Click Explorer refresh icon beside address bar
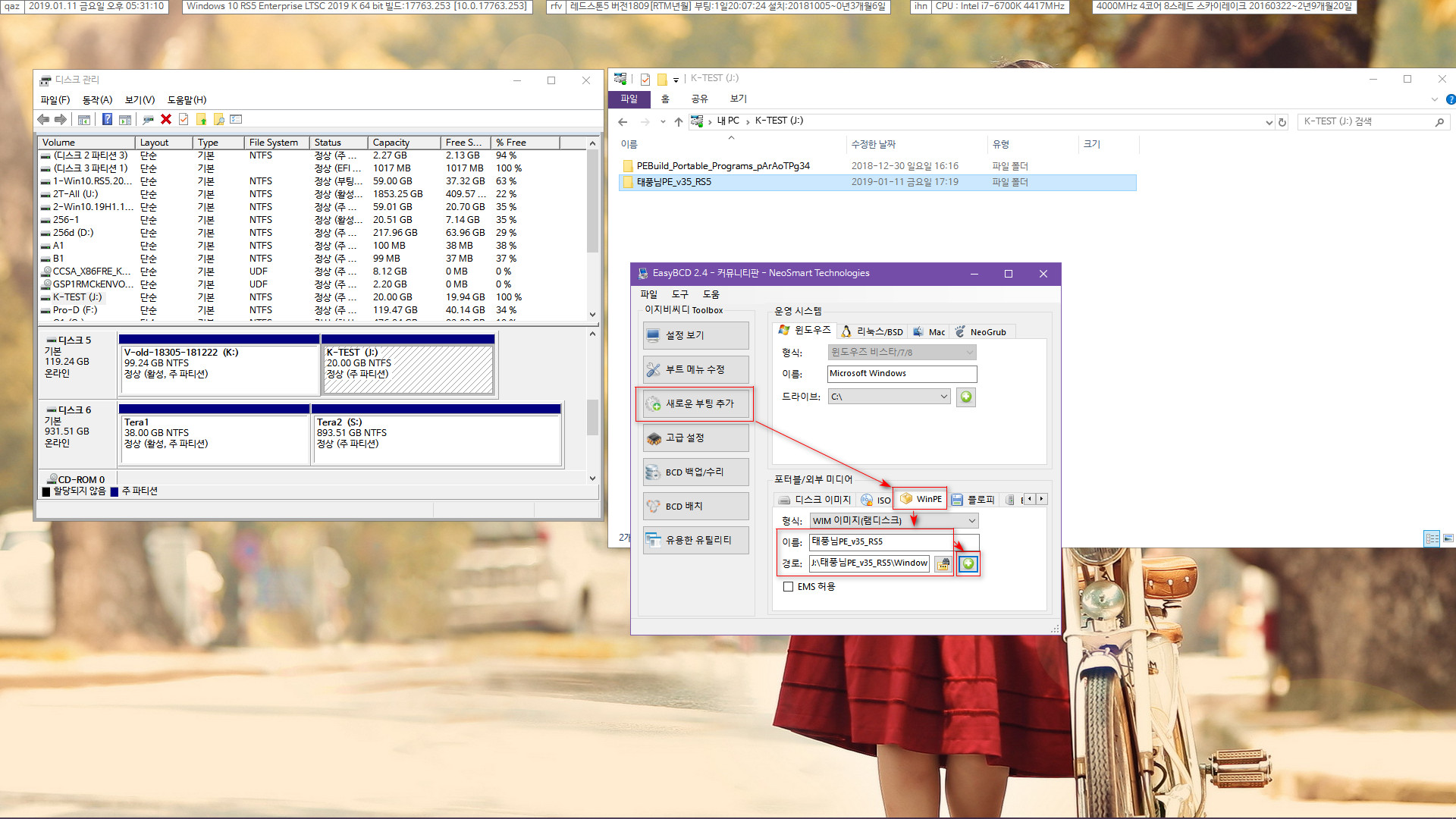 tap(1282, 121)
